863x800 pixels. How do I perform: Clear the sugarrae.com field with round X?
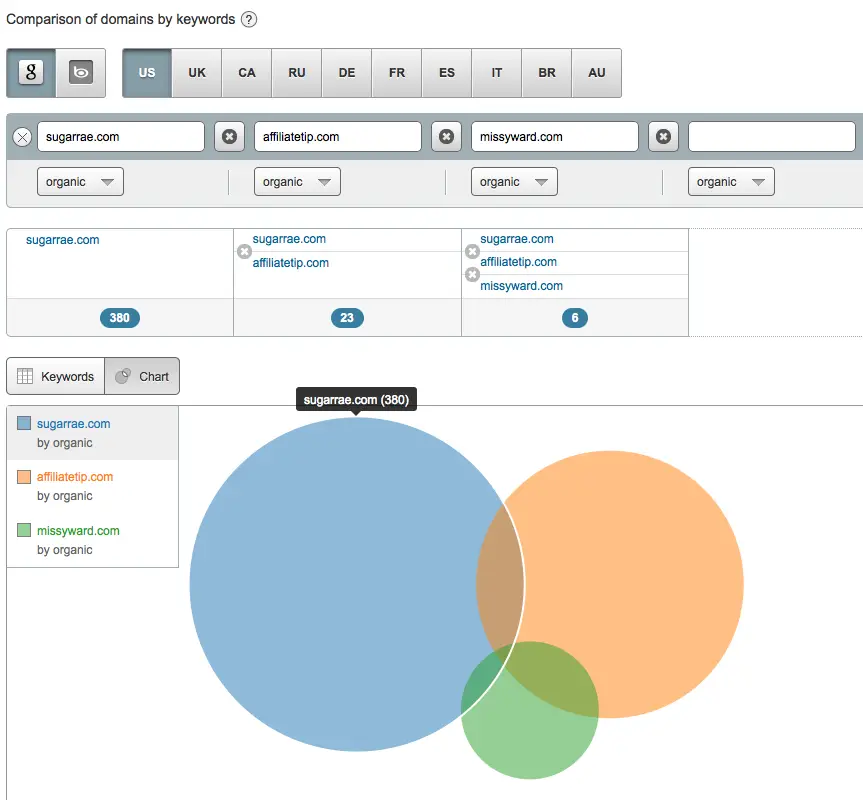[23, 137]
